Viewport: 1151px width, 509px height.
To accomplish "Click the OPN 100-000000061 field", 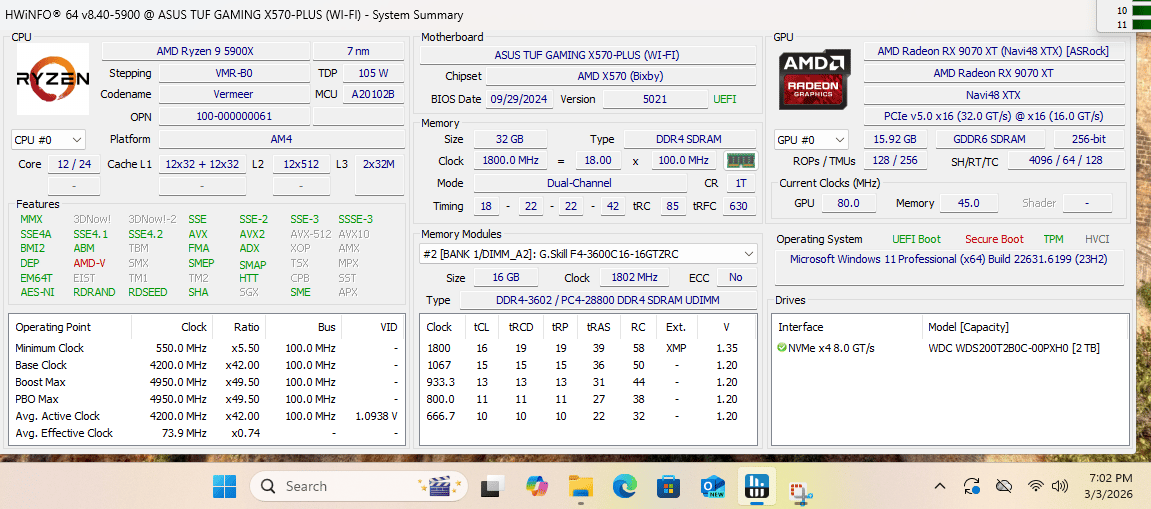I will (x=233, y=116).
